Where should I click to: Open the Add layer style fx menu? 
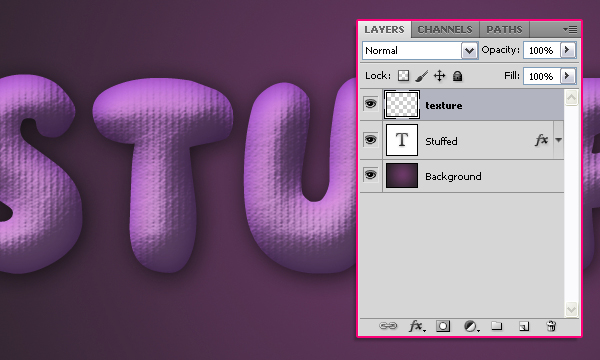(416, 326)
